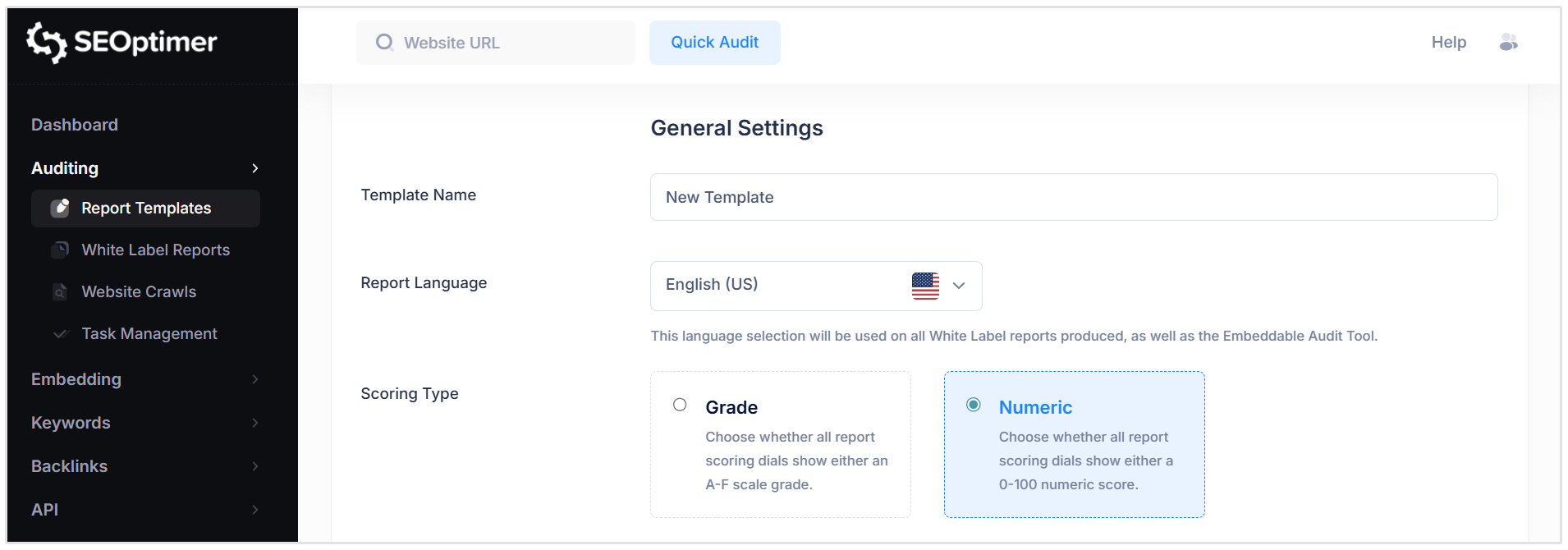Go to Dashboard in sidebar

click(x=75, y=125)
